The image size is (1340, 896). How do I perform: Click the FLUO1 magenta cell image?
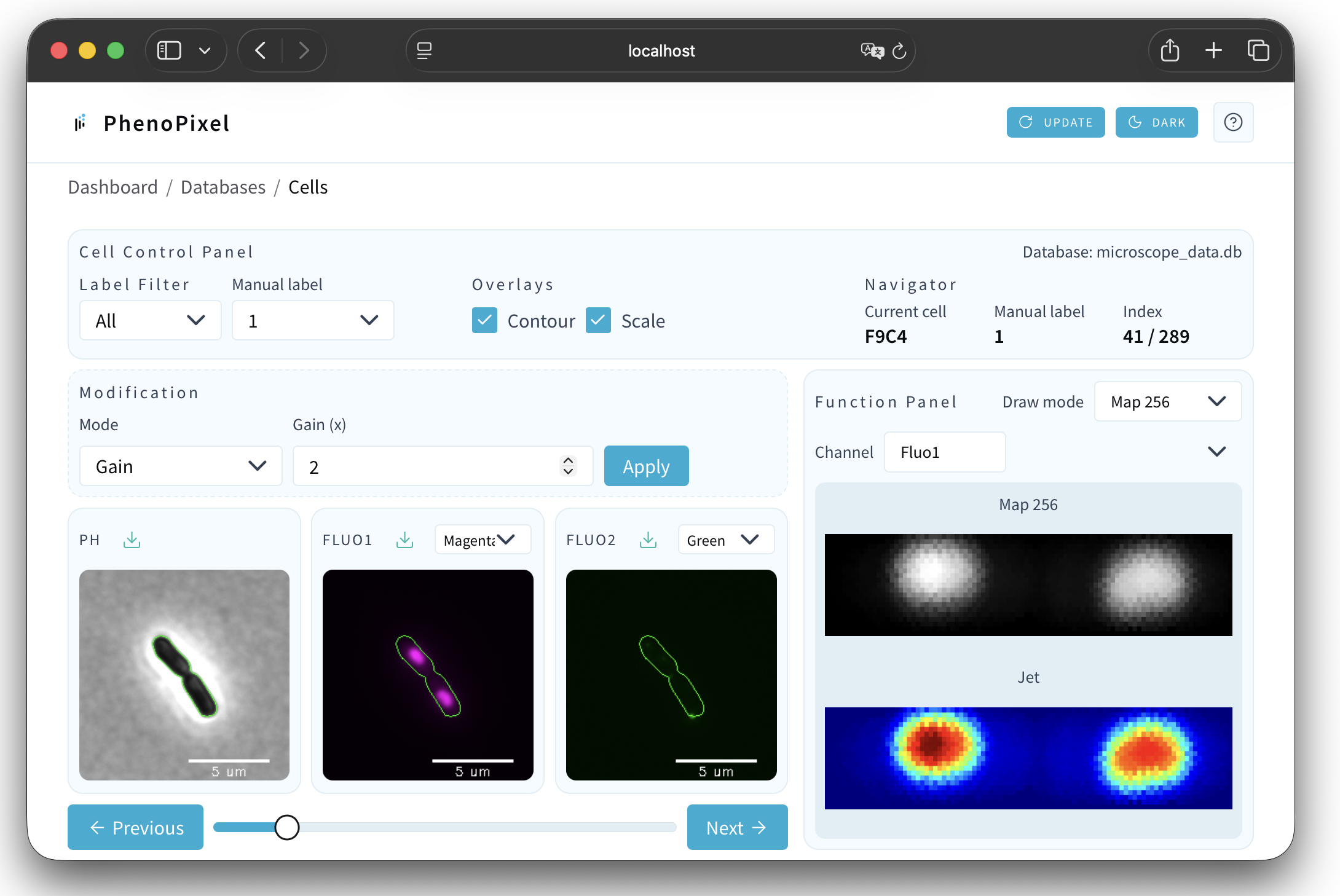[x=428, y=675]
